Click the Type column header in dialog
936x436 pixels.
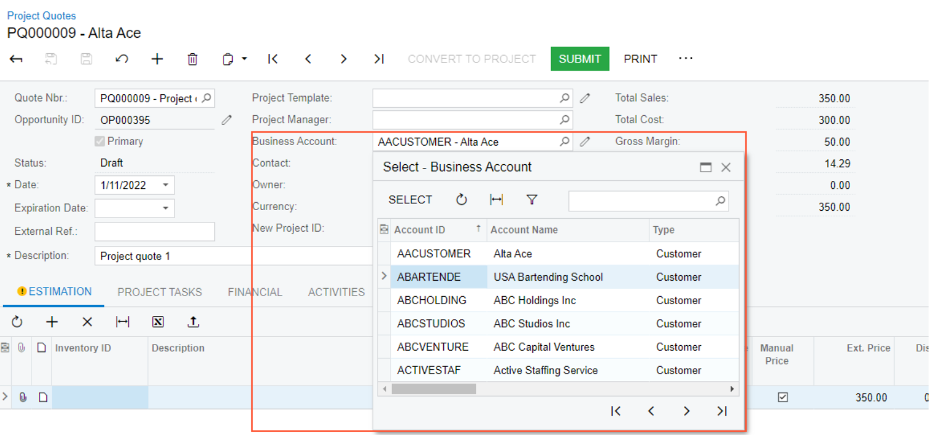click(x=694, y=230)
